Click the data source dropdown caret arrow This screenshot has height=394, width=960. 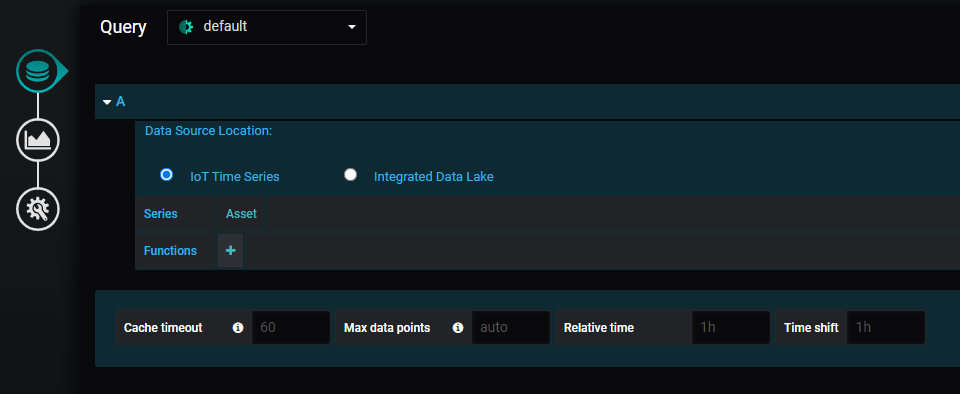coord(351,27)
